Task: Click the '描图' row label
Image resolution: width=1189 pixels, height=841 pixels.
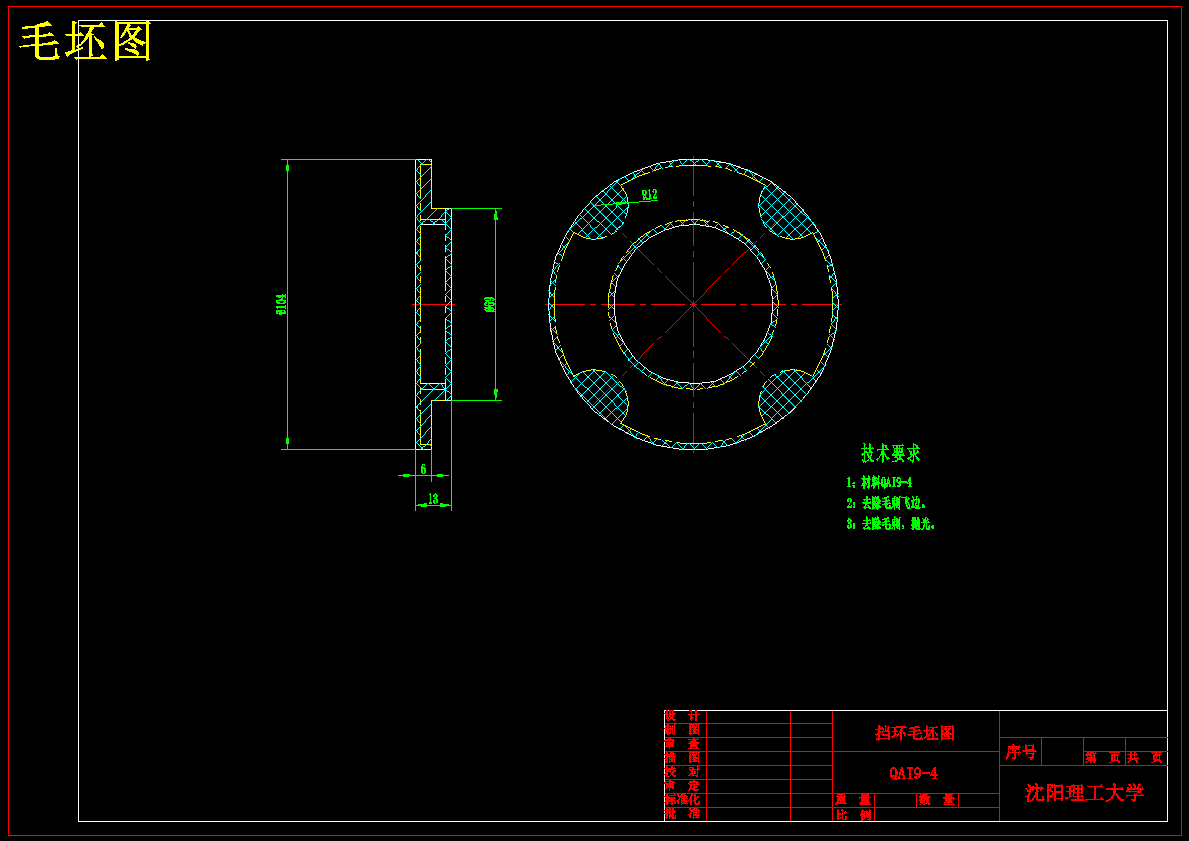Action: click(683, 758)
